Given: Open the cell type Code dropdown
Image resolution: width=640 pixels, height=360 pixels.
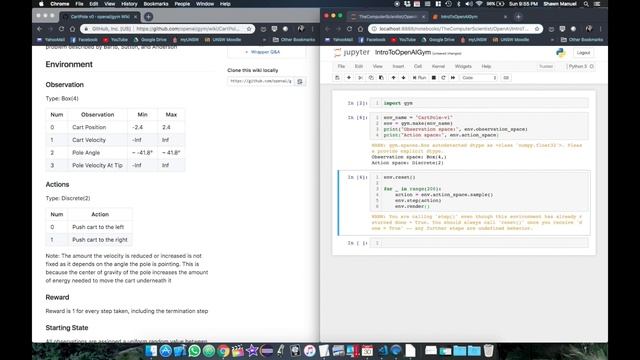Looking at the screenshot, I should point(479,78).
